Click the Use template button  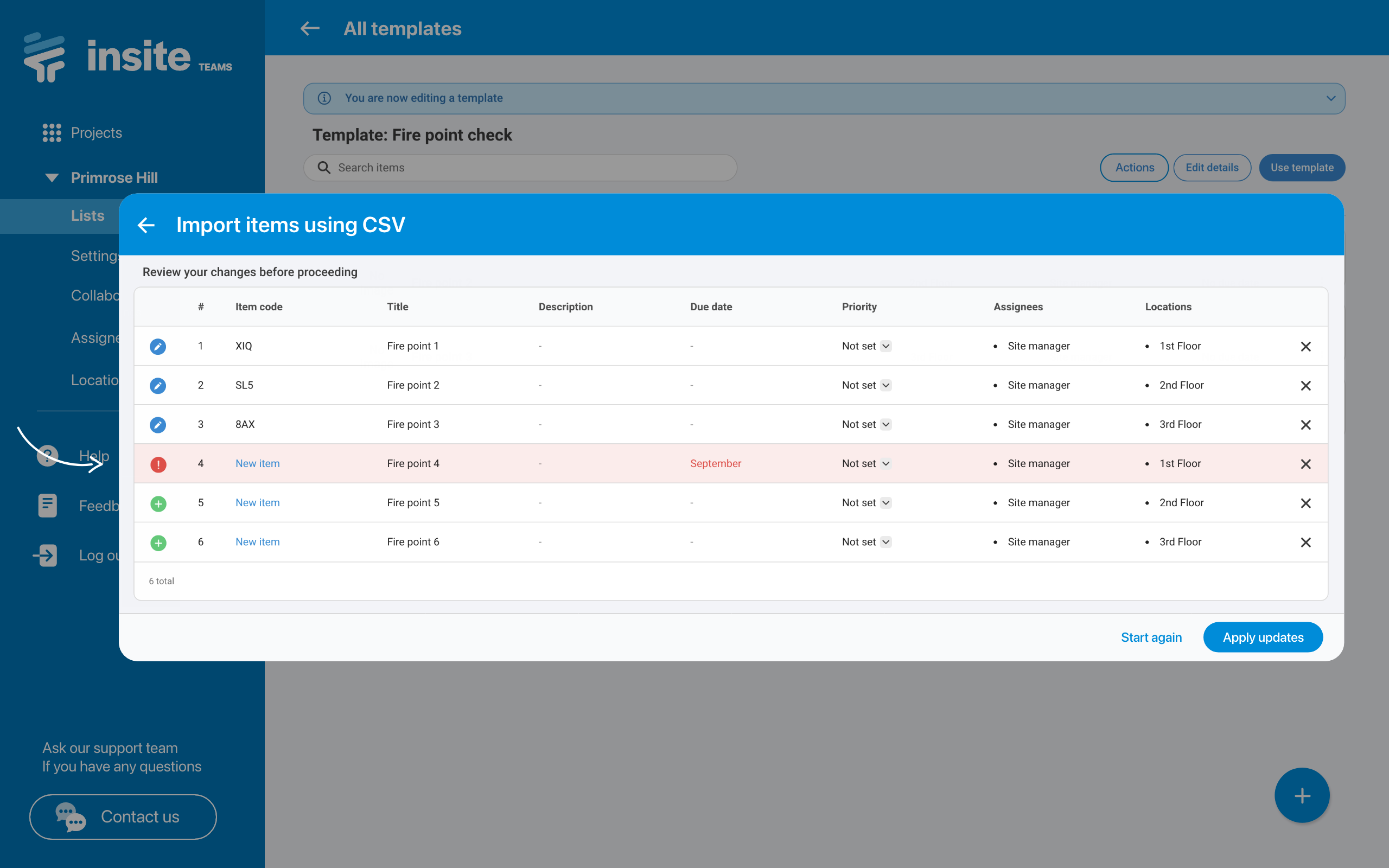pyautogui.click(x=1301, y=168)
